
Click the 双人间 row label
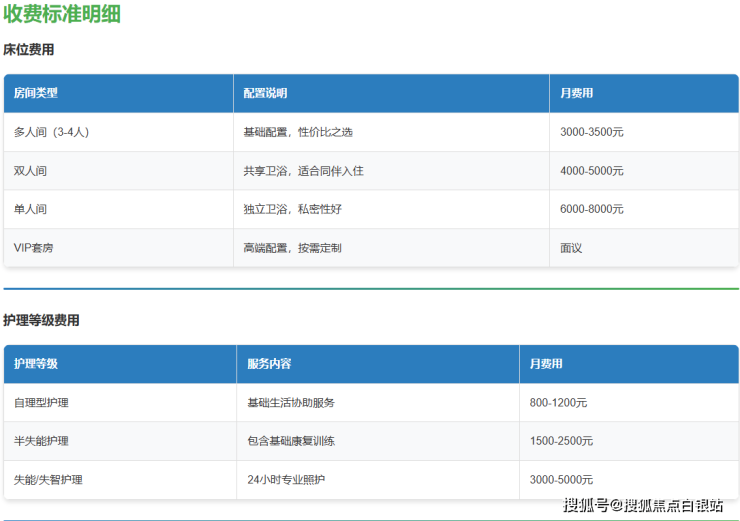pos(30,171)
